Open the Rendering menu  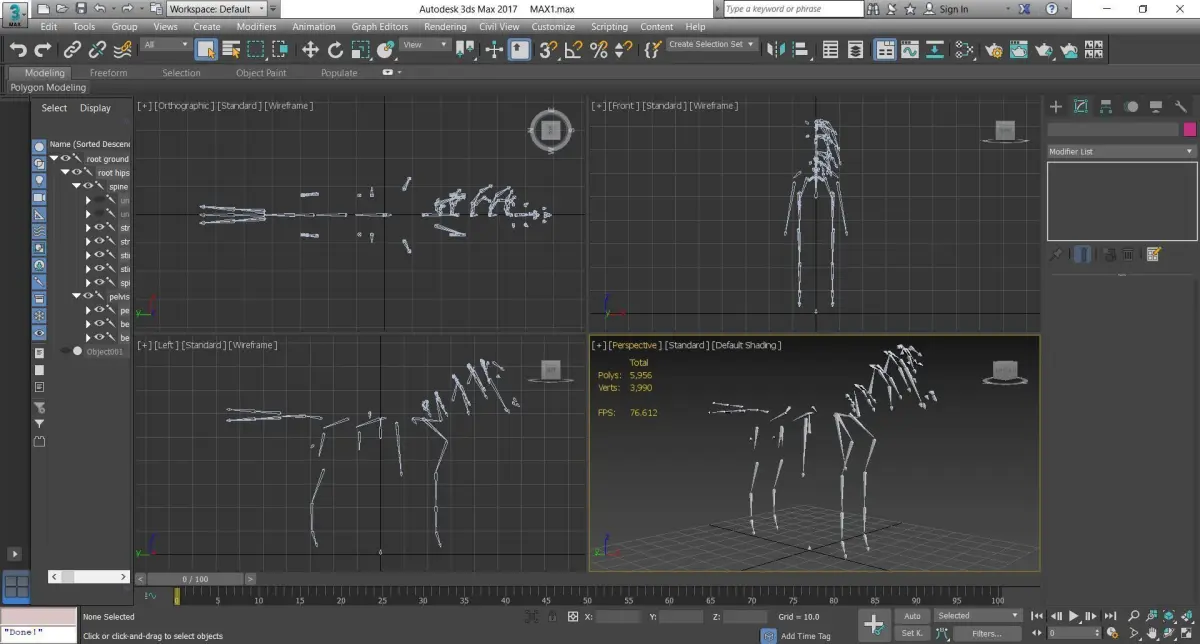click(x=445, y=27)
